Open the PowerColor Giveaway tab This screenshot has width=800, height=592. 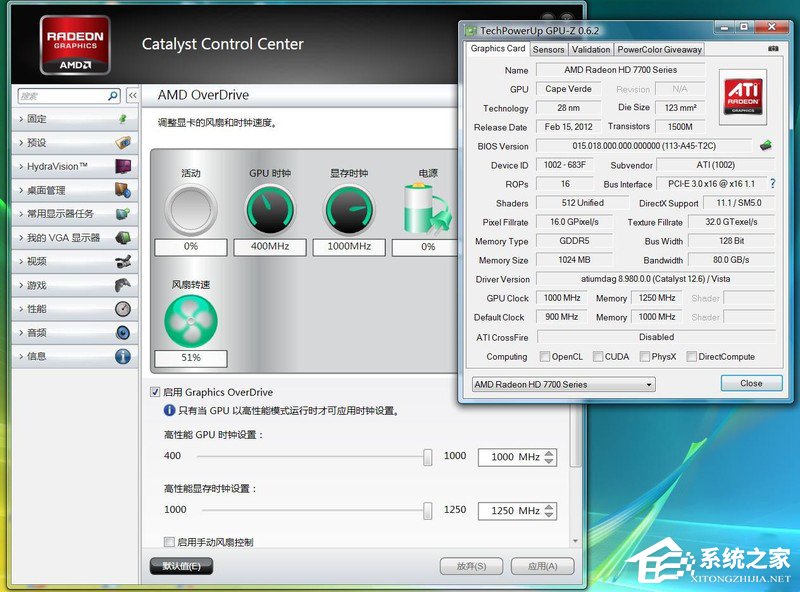659,49
